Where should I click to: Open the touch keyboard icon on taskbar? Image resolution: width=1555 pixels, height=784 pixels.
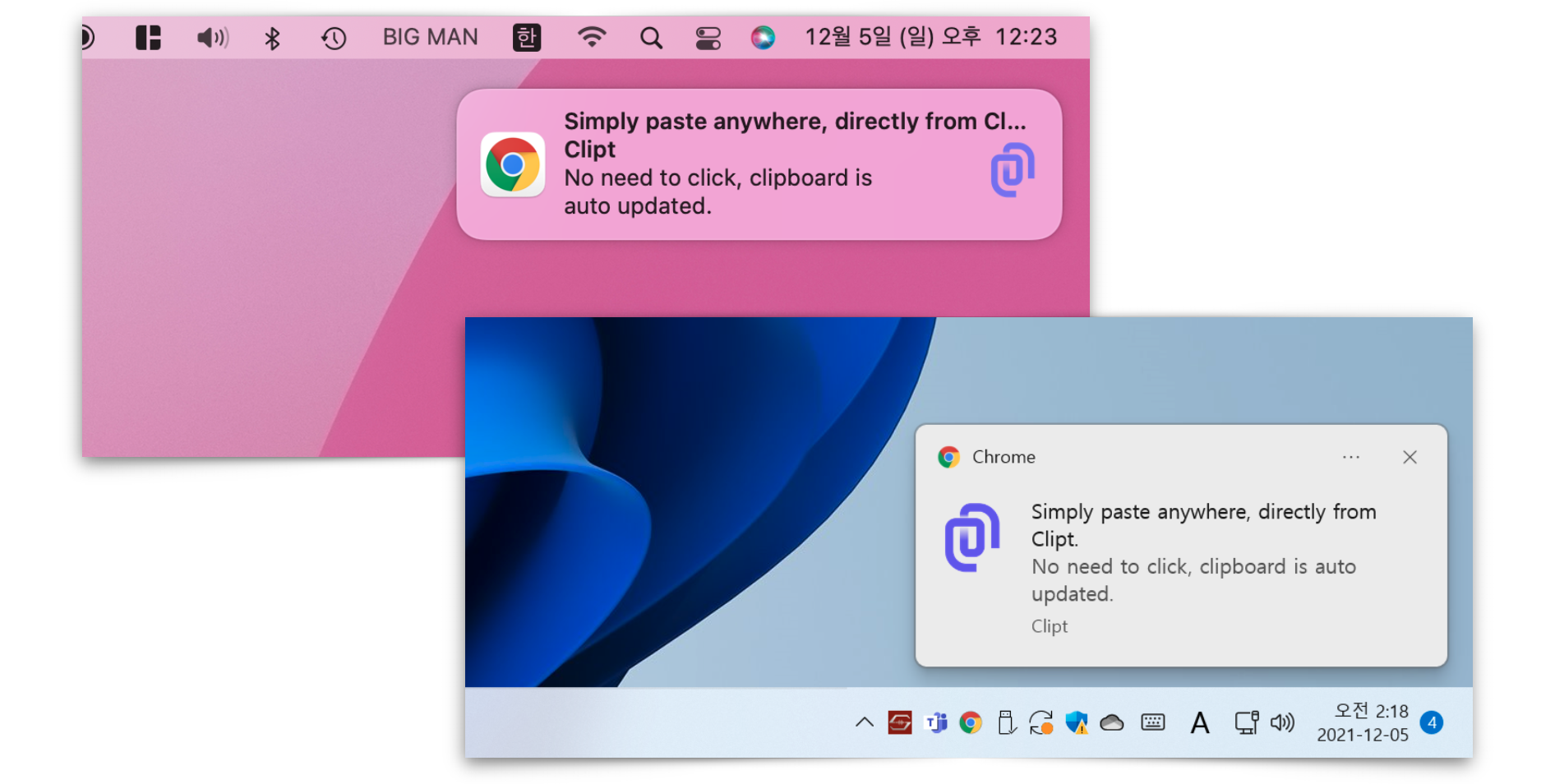[1153, 722]
